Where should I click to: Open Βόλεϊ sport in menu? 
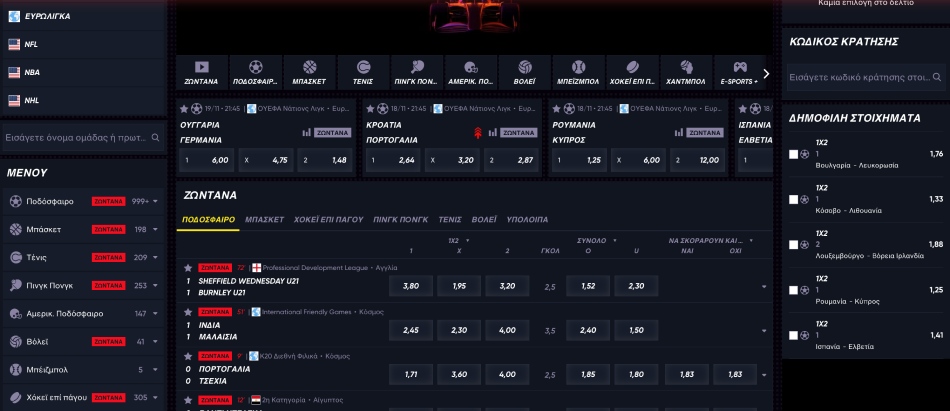84,342
